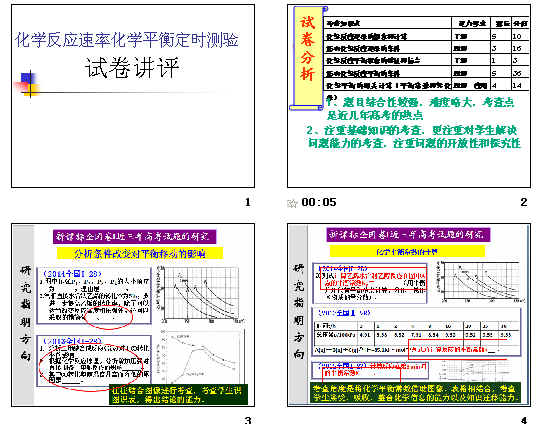Viewport: 546px width, 424px height.
Task: Select the slide 4 thumbnail
Action: [409, 315]
